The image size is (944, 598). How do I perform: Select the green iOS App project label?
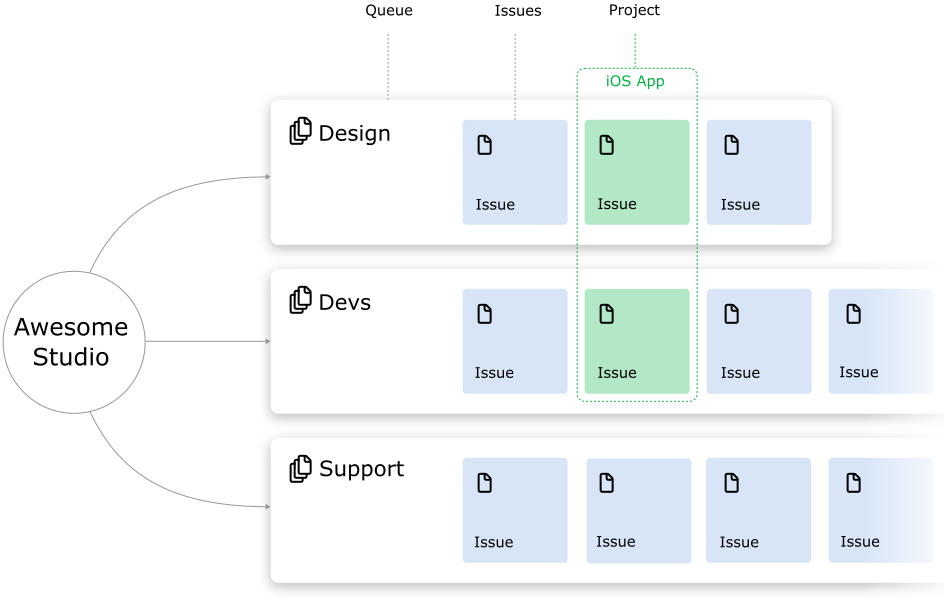click(x=635, y=81)
